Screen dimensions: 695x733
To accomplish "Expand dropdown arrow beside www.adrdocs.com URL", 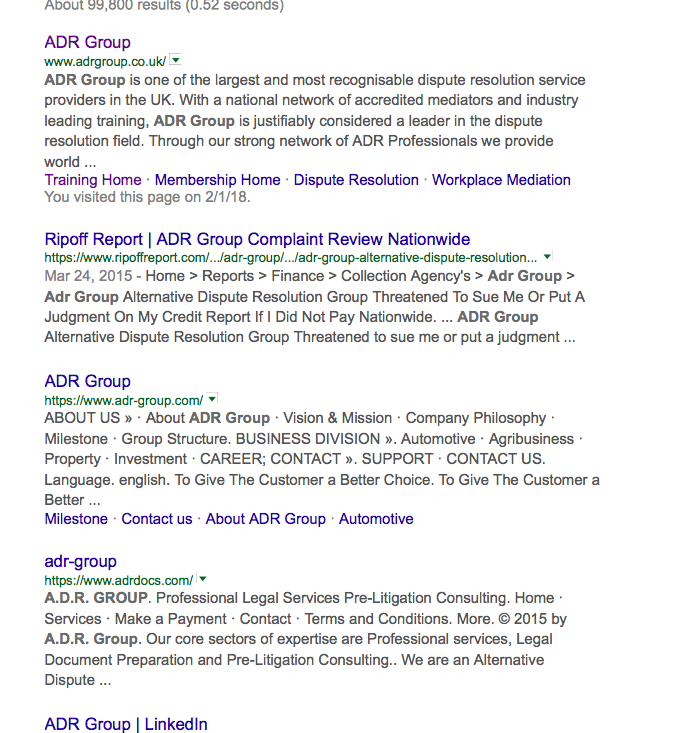I will coord(203,579).
